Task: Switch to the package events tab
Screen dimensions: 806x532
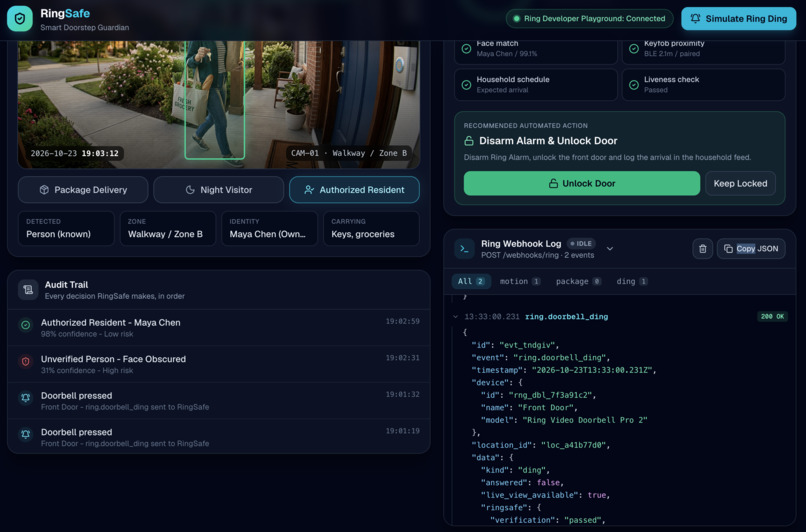Action: [578, 281]
